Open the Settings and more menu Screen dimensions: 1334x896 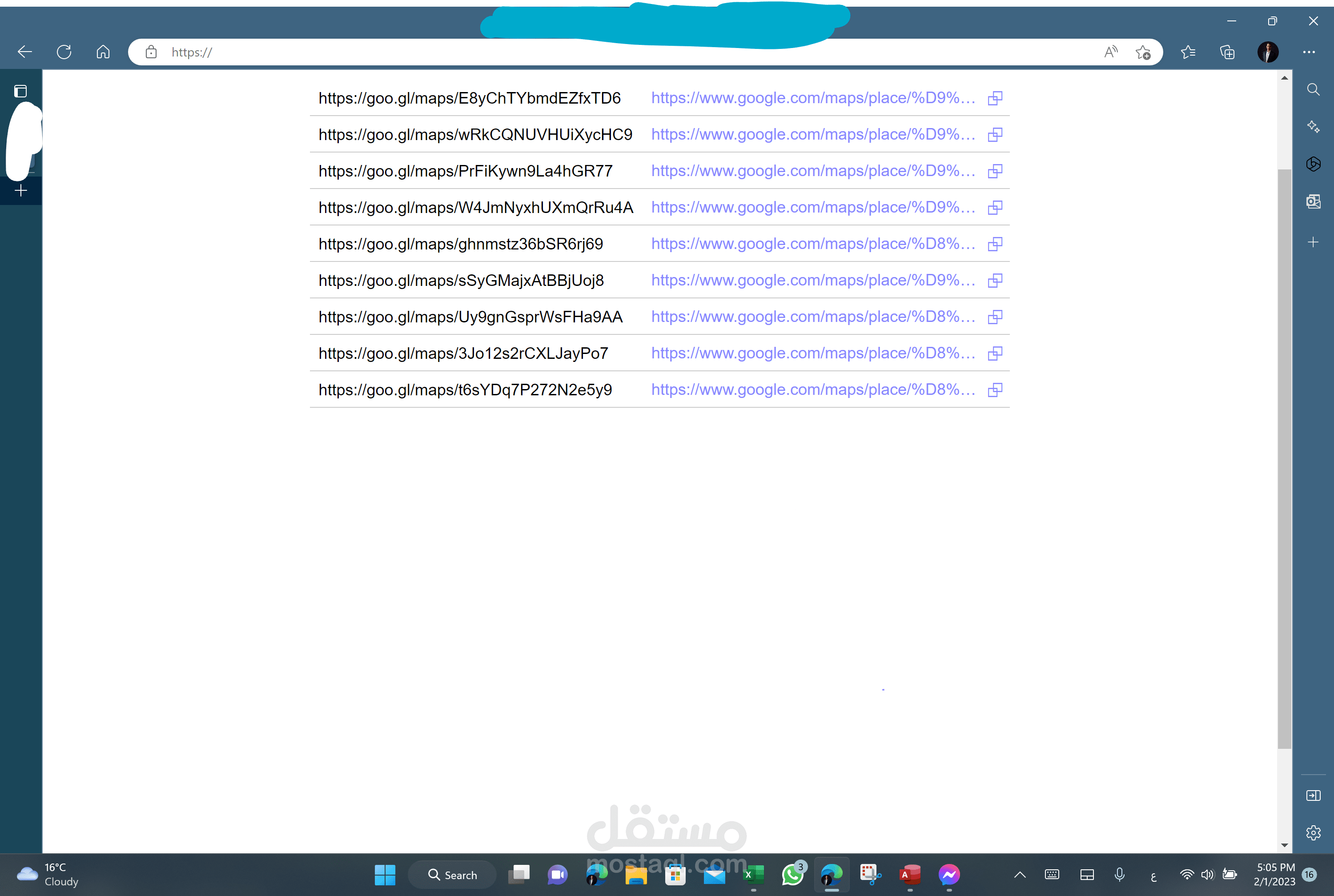click(1309, 52)
